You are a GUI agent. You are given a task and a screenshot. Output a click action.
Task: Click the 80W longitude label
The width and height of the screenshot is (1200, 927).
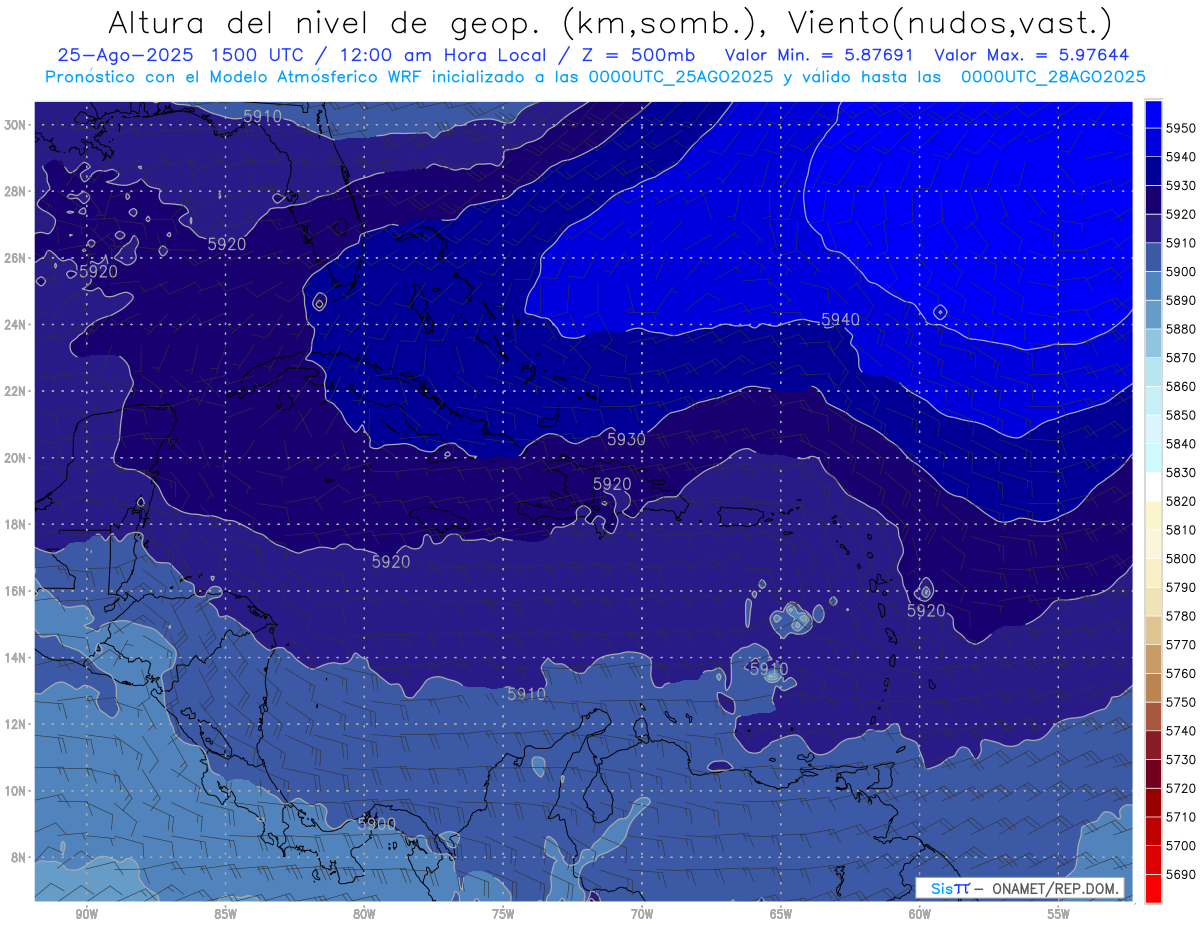point(364,914)
